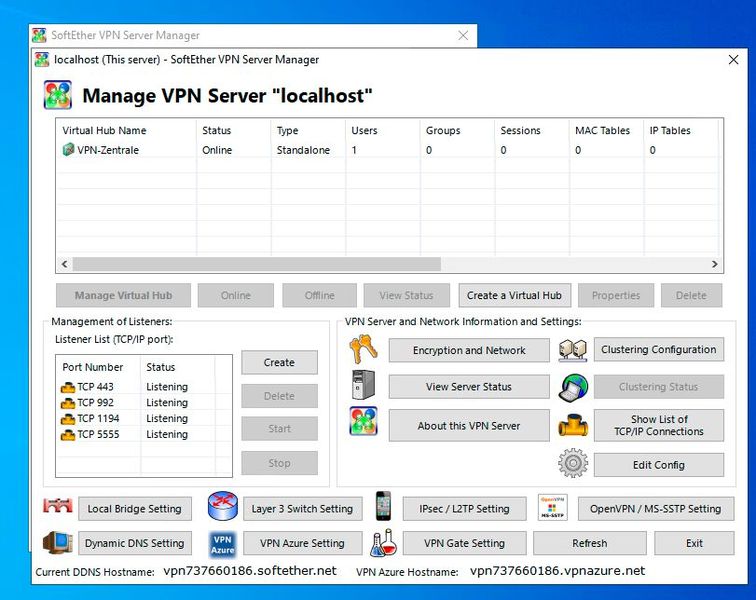
Task: Open Layer 3 Switch Setting
Action: [302, 508]
